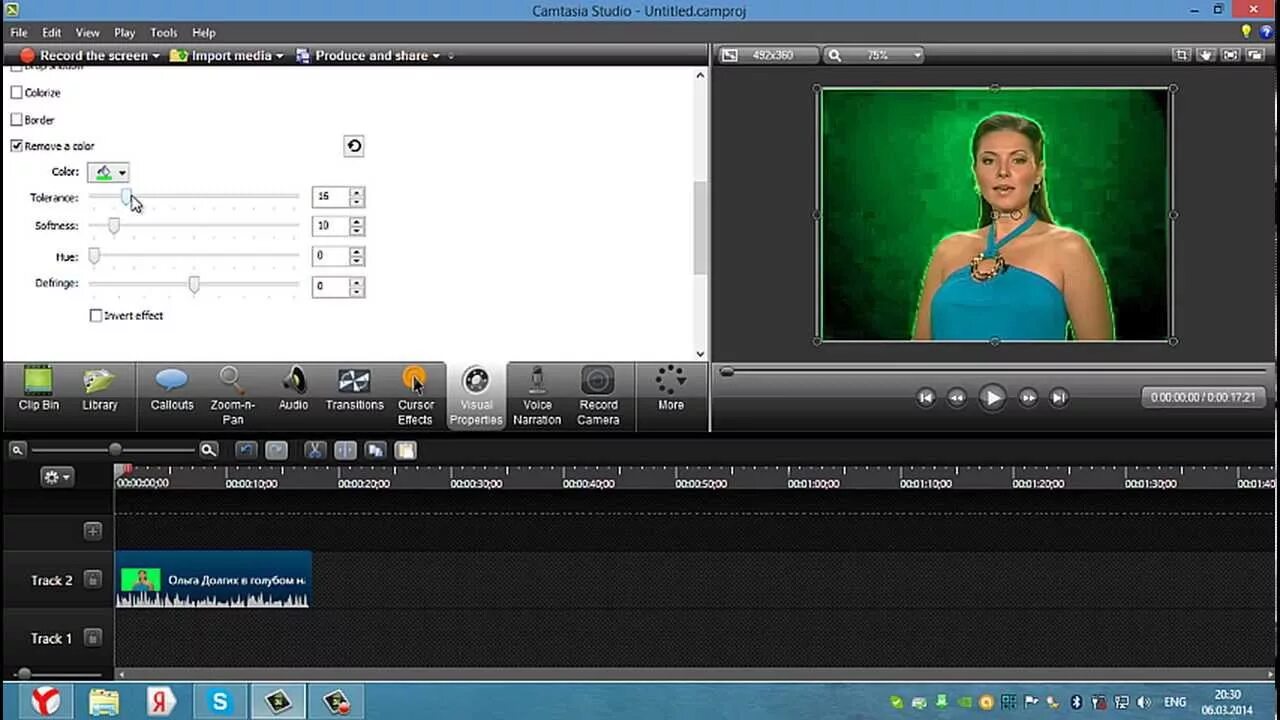
Task: Expand Record the screen dropdown
Action: tap(156, 56)
